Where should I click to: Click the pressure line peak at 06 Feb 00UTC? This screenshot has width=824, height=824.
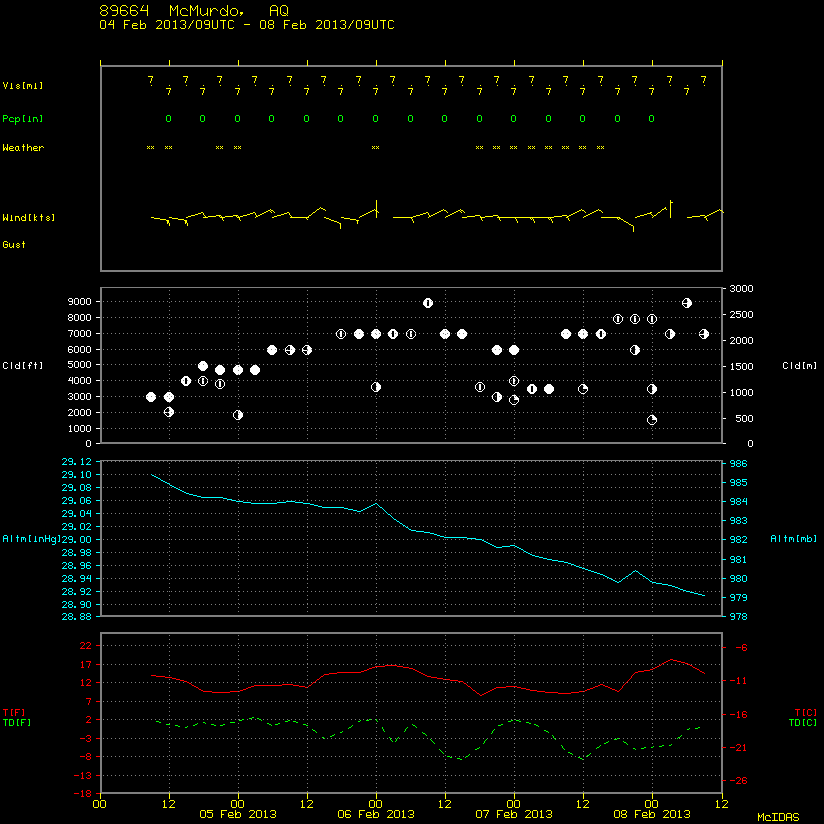[x=376, y=503]
